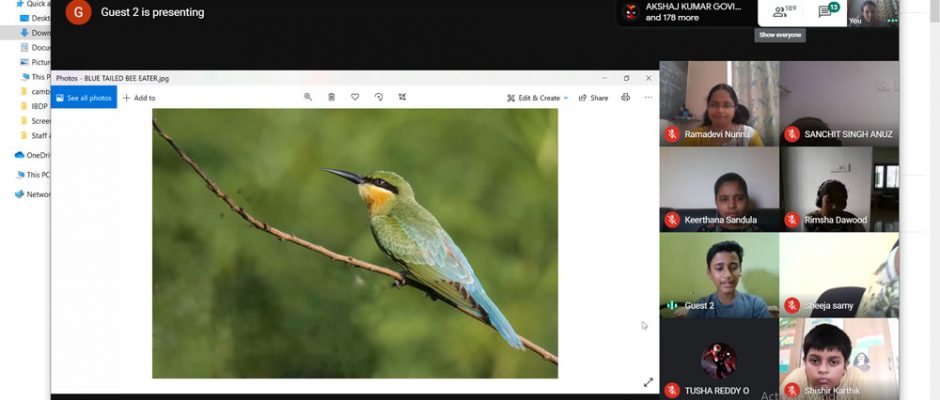
Task: Click muted mic icon beside Rimsha Dawood
Action: [x=792, y=220]
